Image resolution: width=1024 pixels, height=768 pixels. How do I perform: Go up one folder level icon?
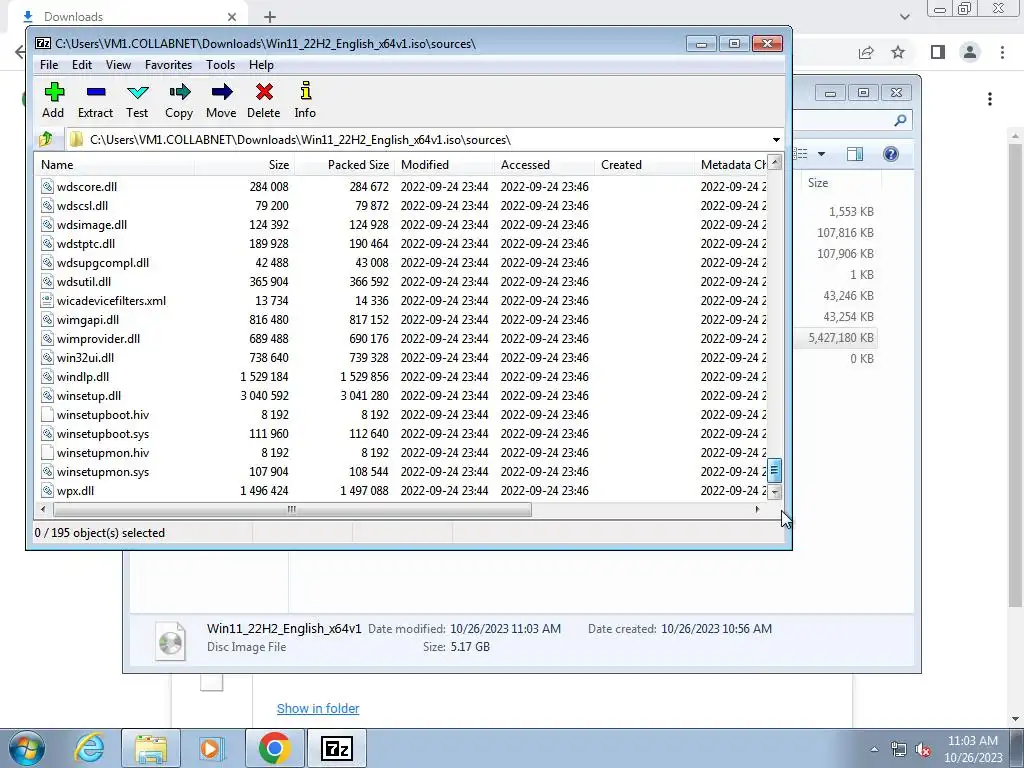point(46,139)
